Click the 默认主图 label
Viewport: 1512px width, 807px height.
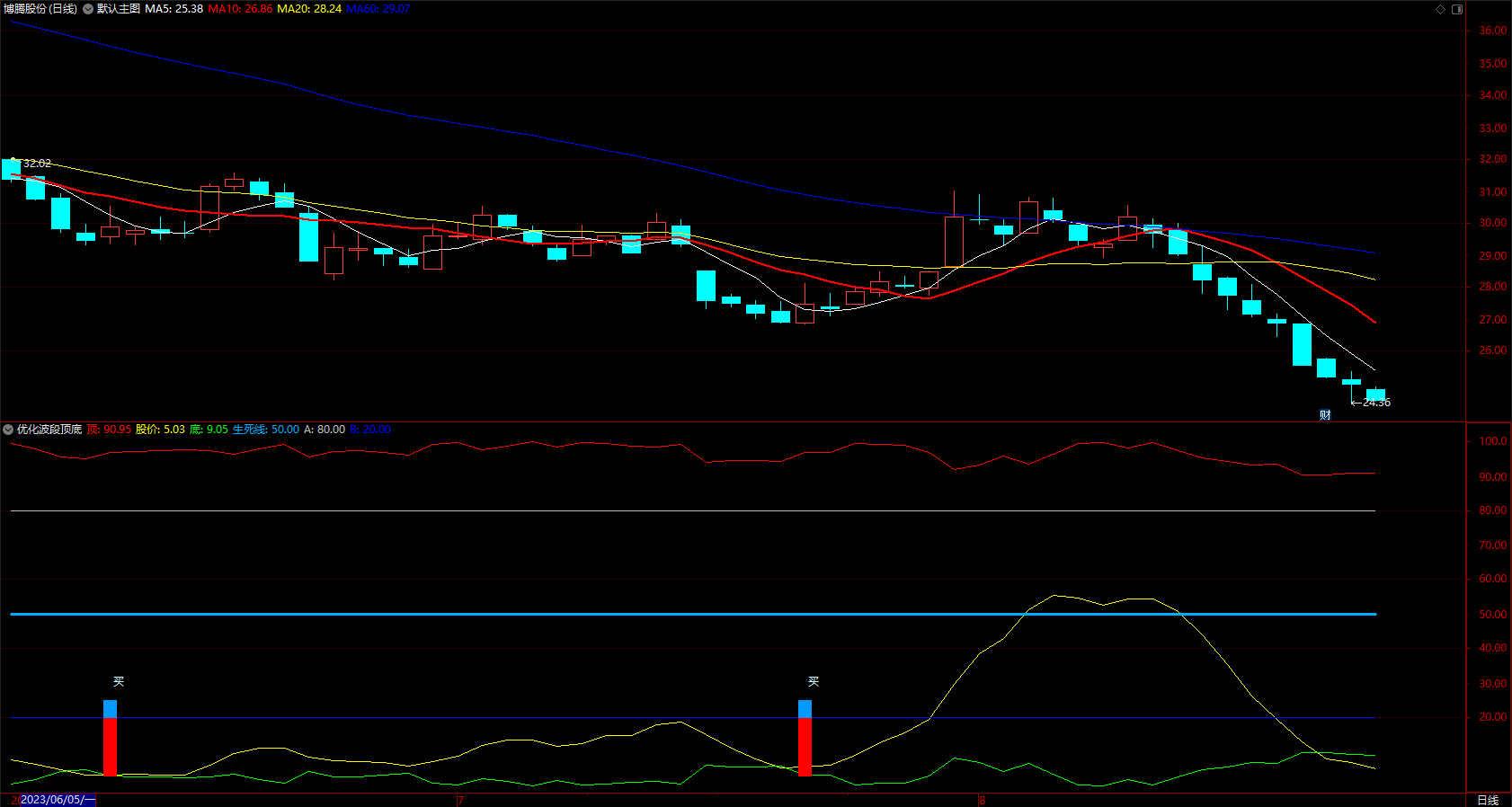119,9
